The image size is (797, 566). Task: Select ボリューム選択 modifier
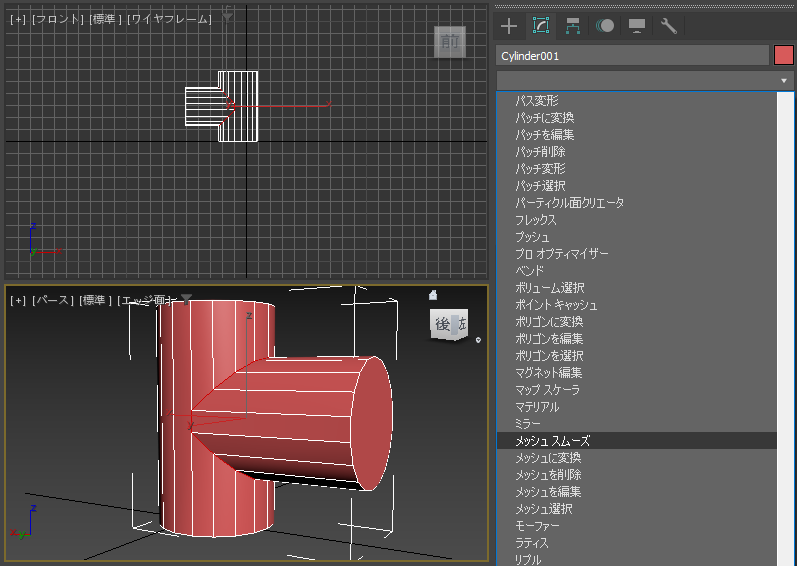pyautogui.click(x=636, y=288)
